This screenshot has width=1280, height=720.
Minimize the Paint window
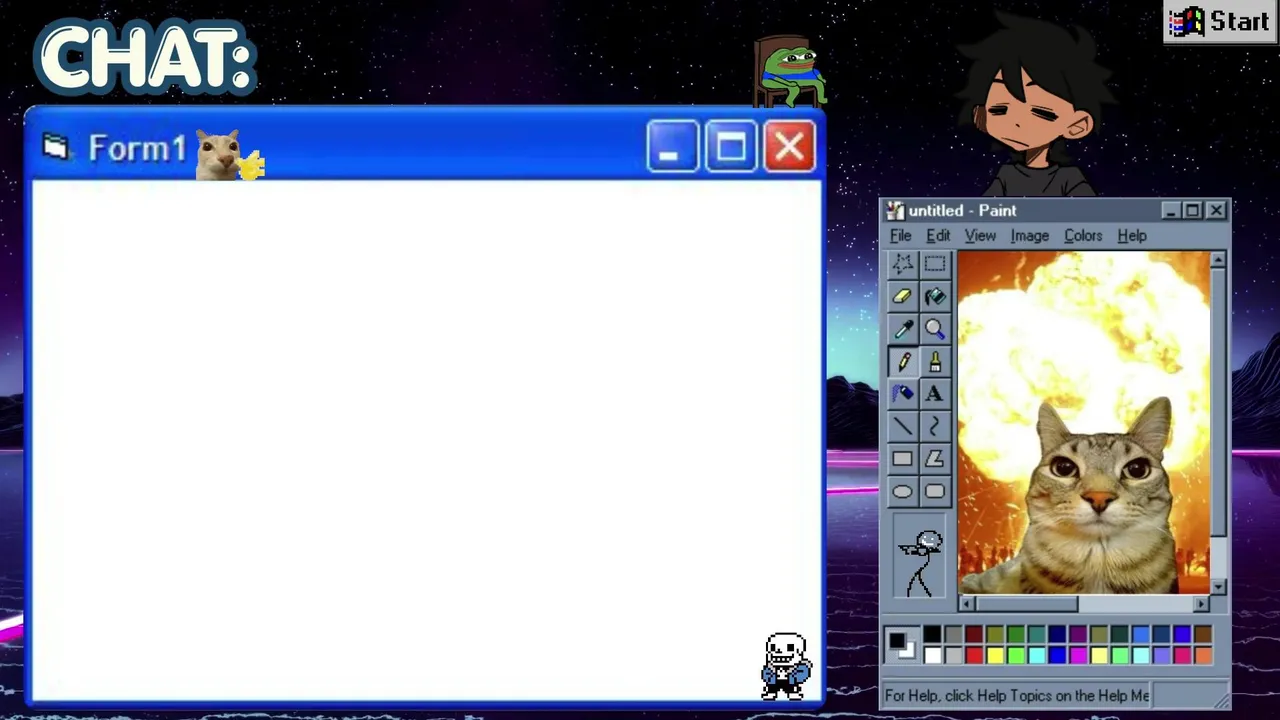coord(1171,211)
